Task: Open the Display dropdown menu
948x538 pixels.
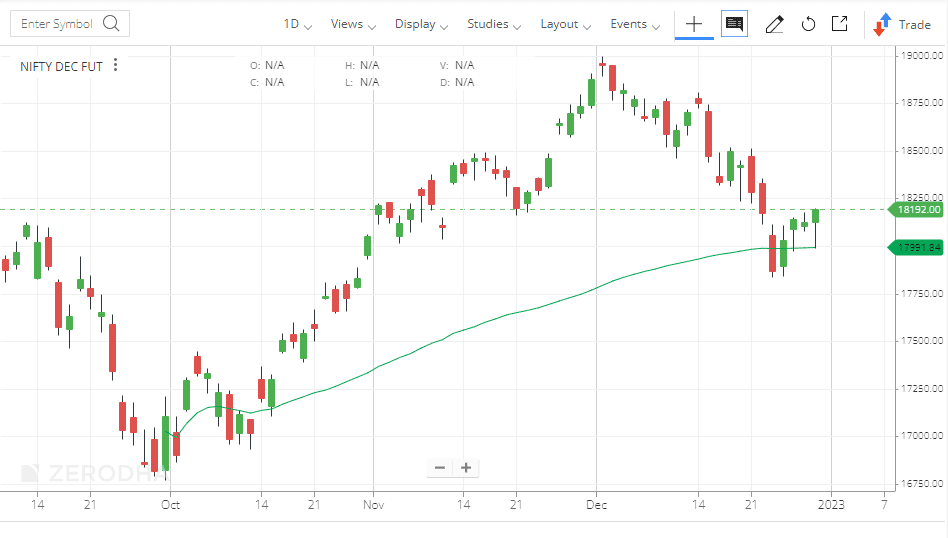Action: pos(421,24)
